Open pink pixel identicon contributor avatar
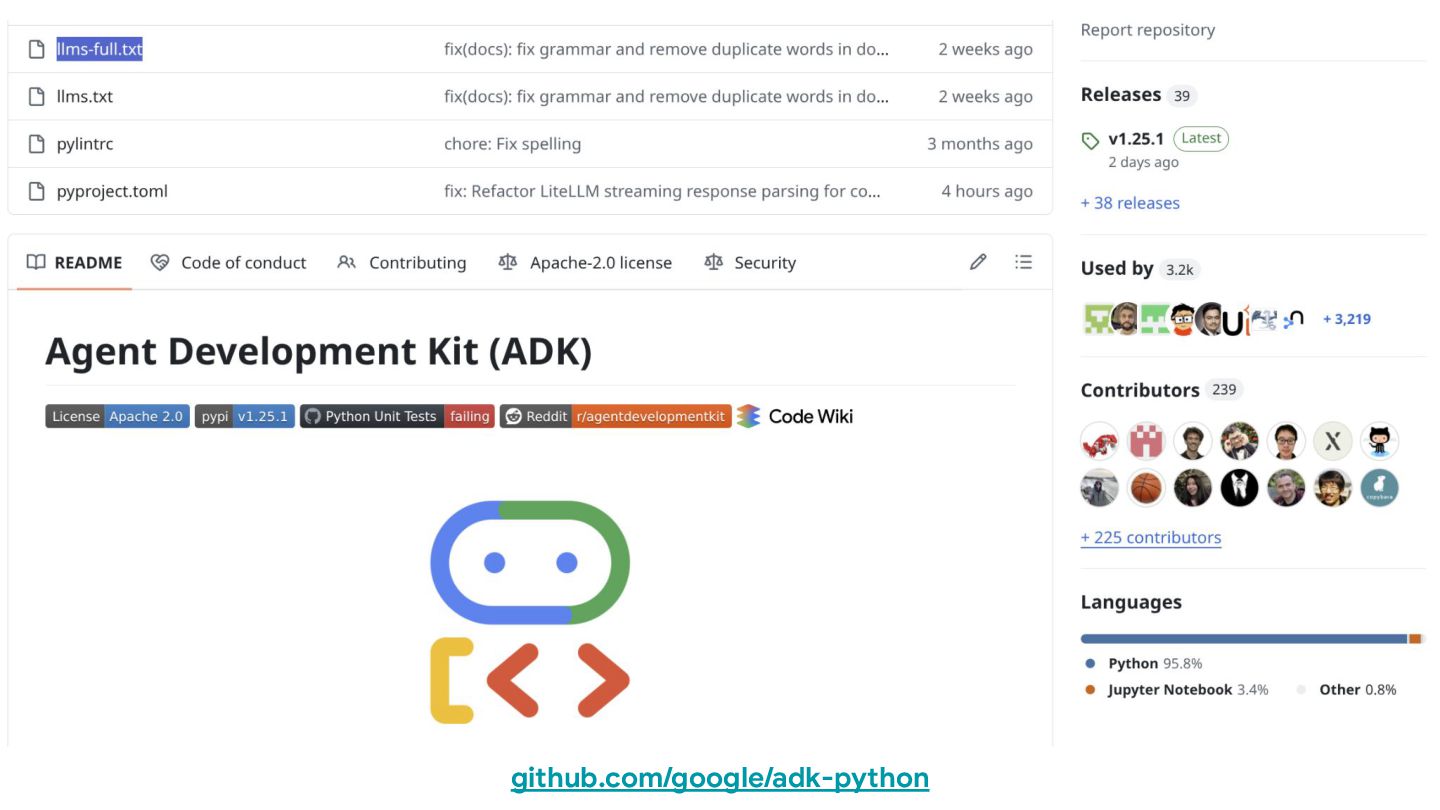Screen dimensions: 1440x810 tap(1146, 441)
